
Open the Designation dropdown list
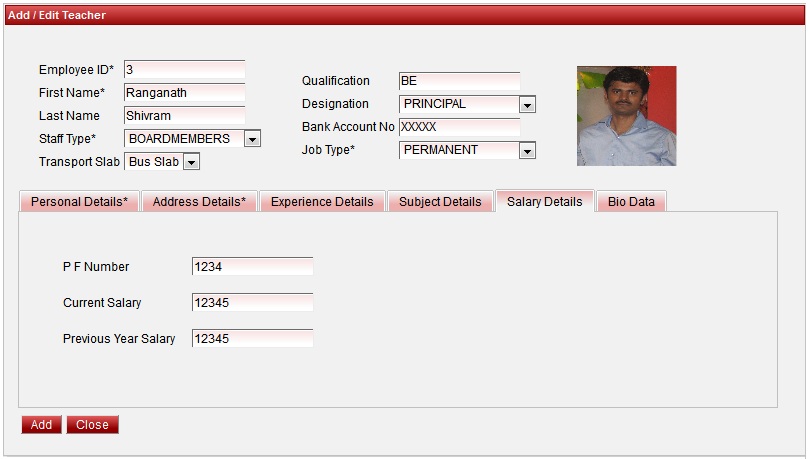pyautogui.click(x=527, y=104)
